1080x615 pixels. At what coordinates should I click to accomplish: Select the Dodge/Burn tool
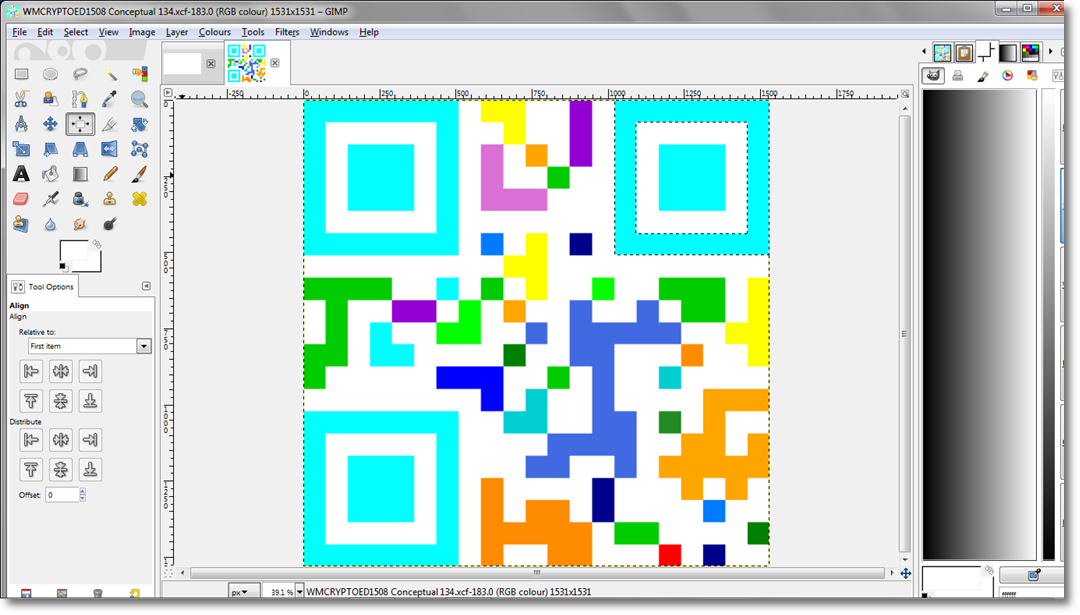click(110, 224)
